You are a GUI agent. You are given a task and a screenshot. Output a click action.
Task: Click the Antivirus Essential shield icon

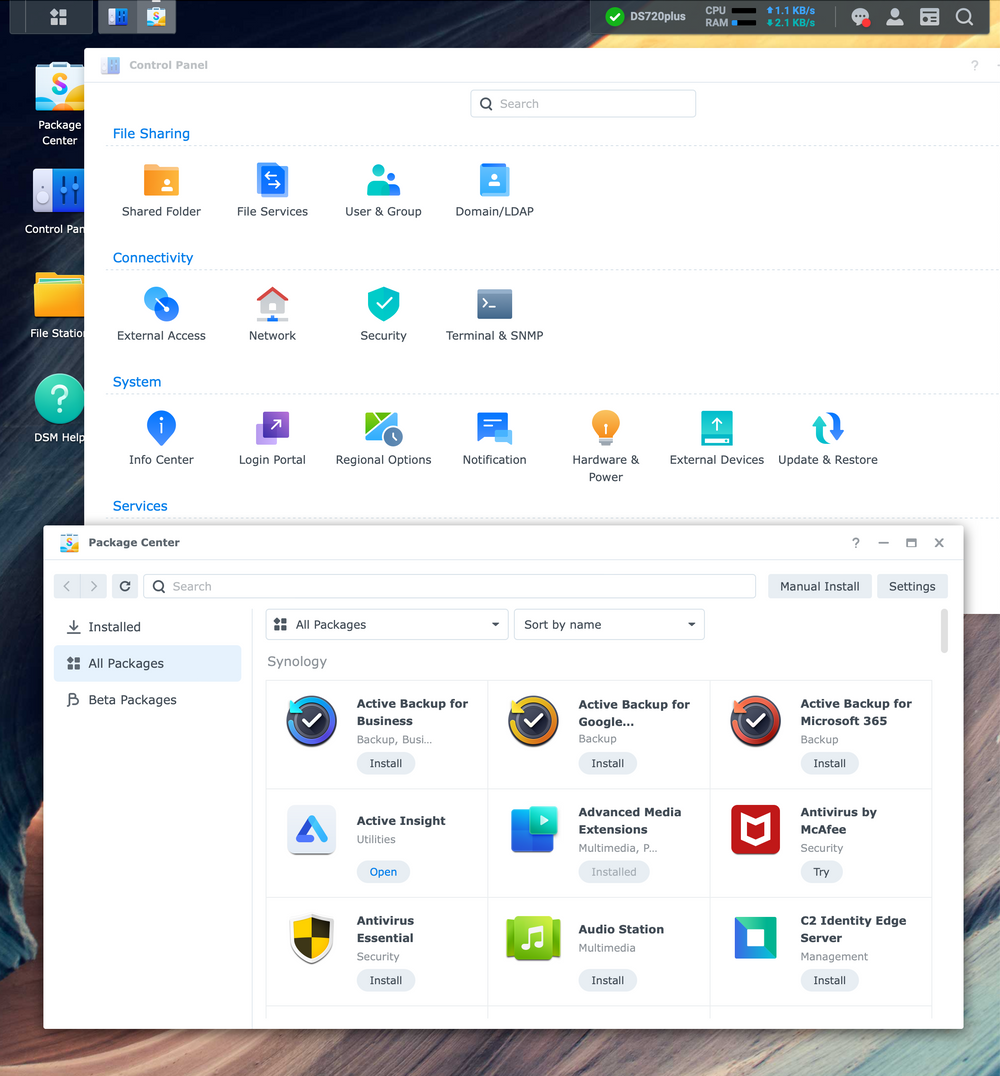[312, 938]
